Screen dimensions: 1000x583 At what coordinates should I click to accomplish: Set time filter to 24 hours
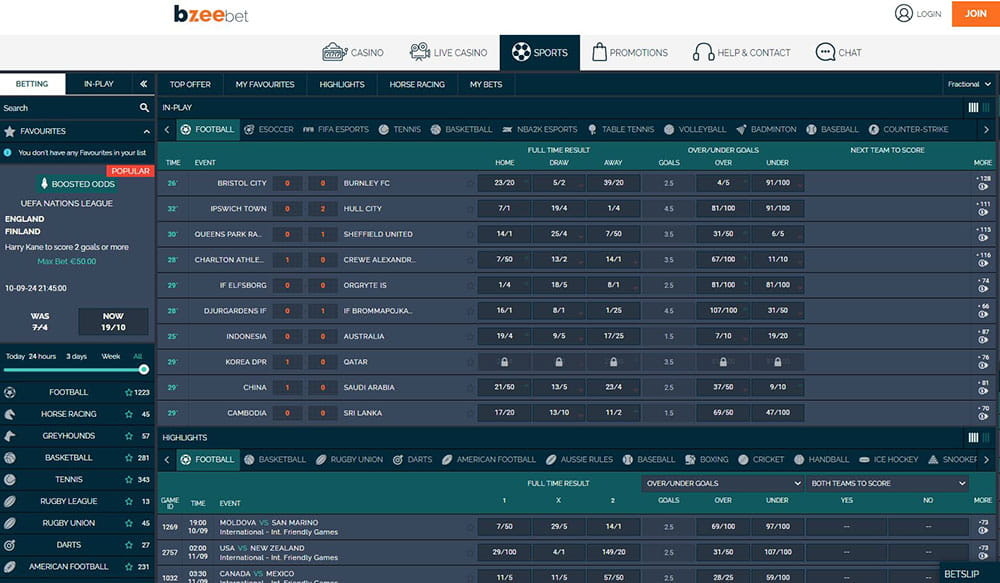coord(42,356)
